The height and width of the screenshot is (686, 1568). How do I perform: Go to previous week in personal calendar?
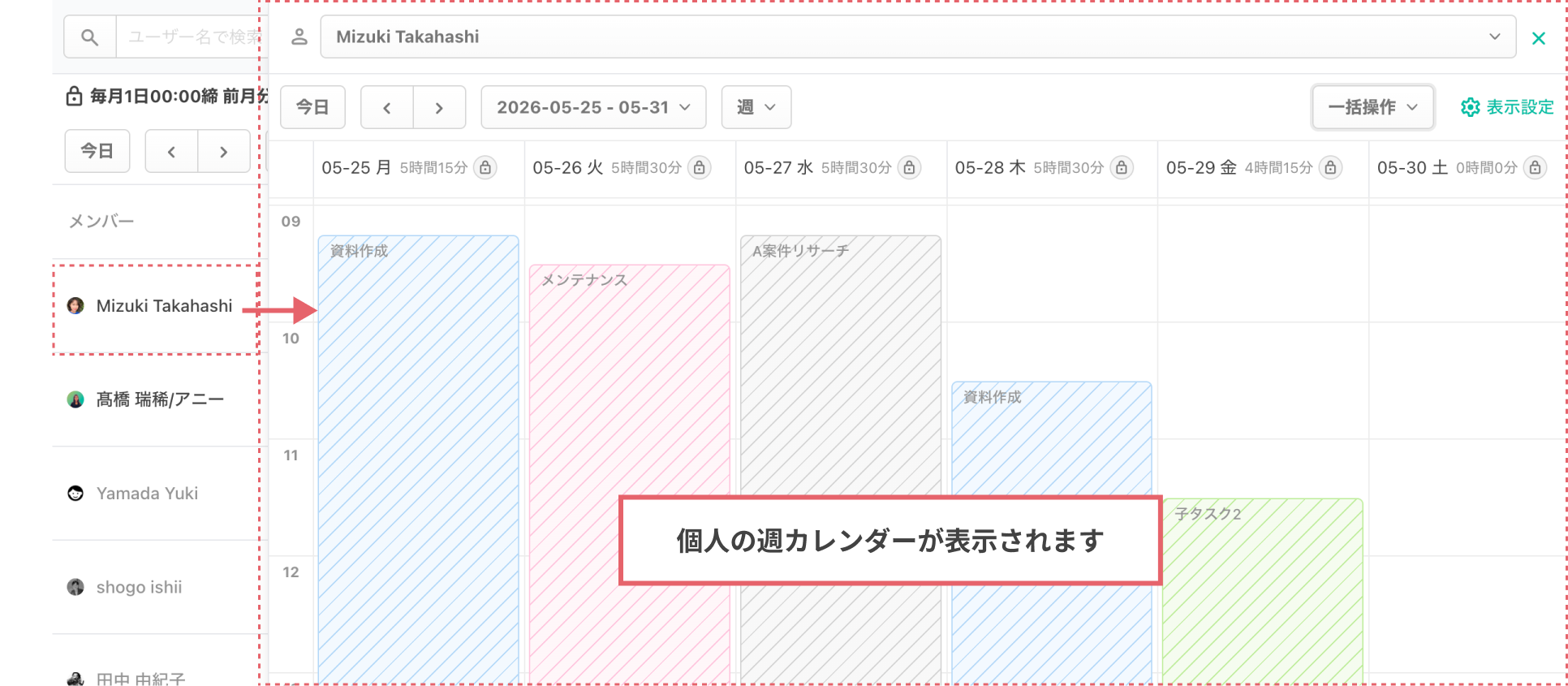click(x=387, y=107)
